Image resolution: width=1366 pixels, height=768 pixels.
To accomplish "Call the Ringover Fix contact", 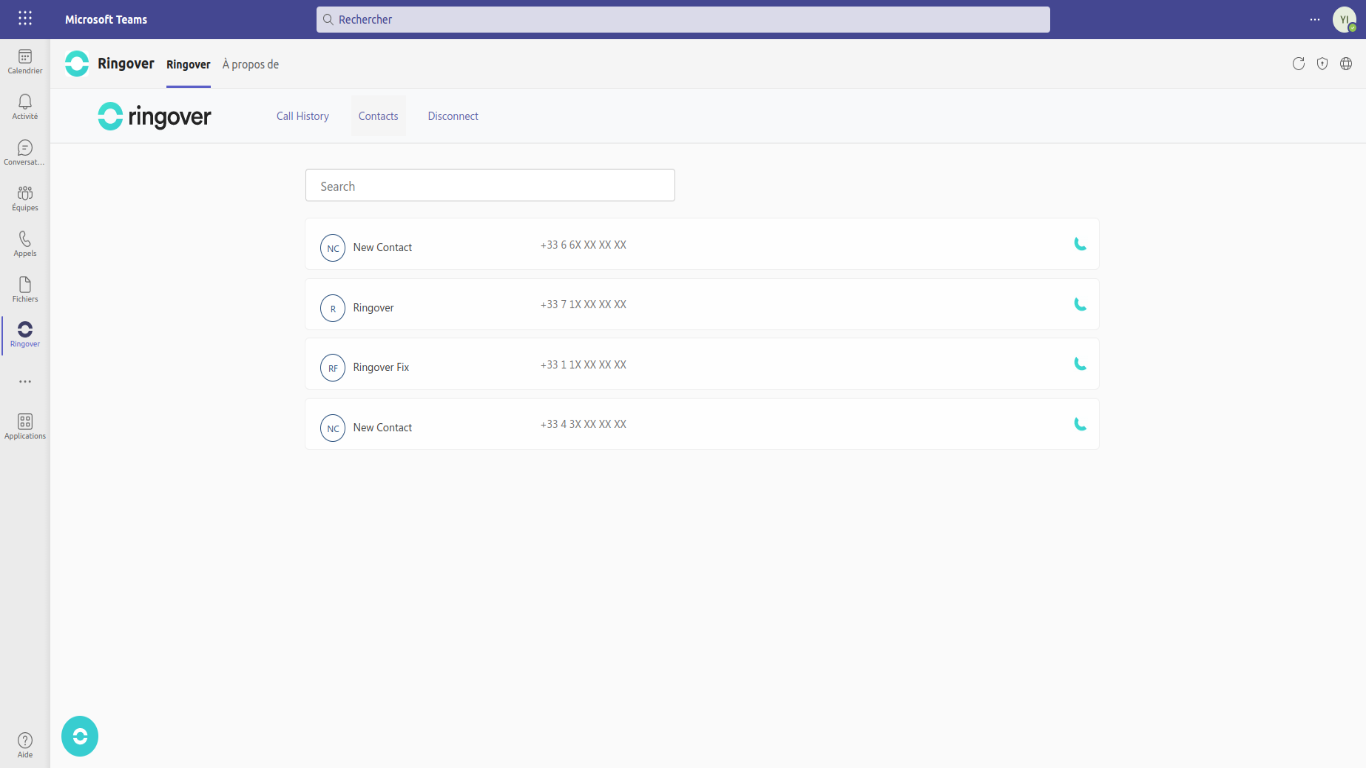I will pyautogui.click(x=1080, y=364).
